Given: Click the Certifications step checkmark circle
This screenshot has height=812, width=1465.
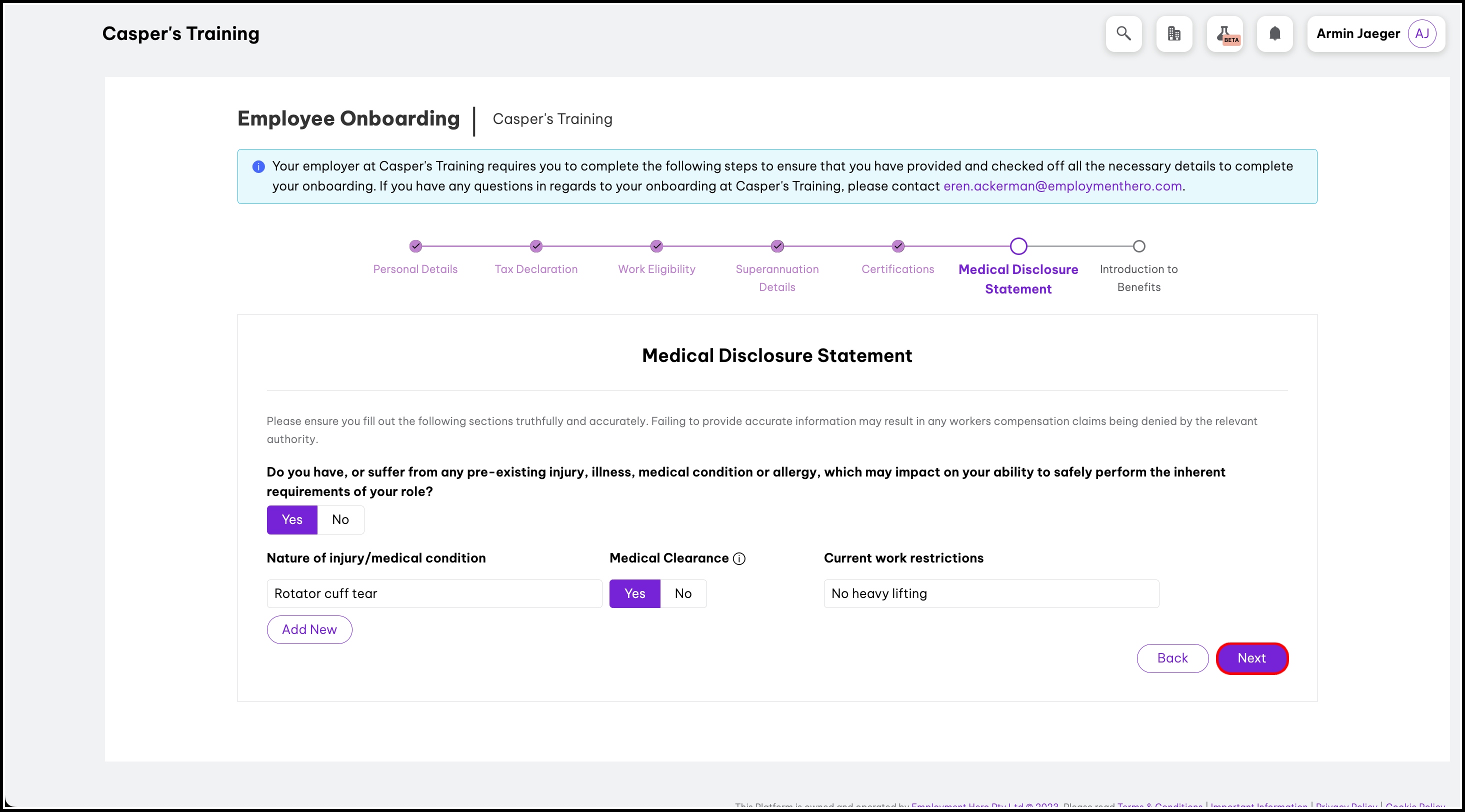Looking at the screenshot, I should (x=897, y=246).
